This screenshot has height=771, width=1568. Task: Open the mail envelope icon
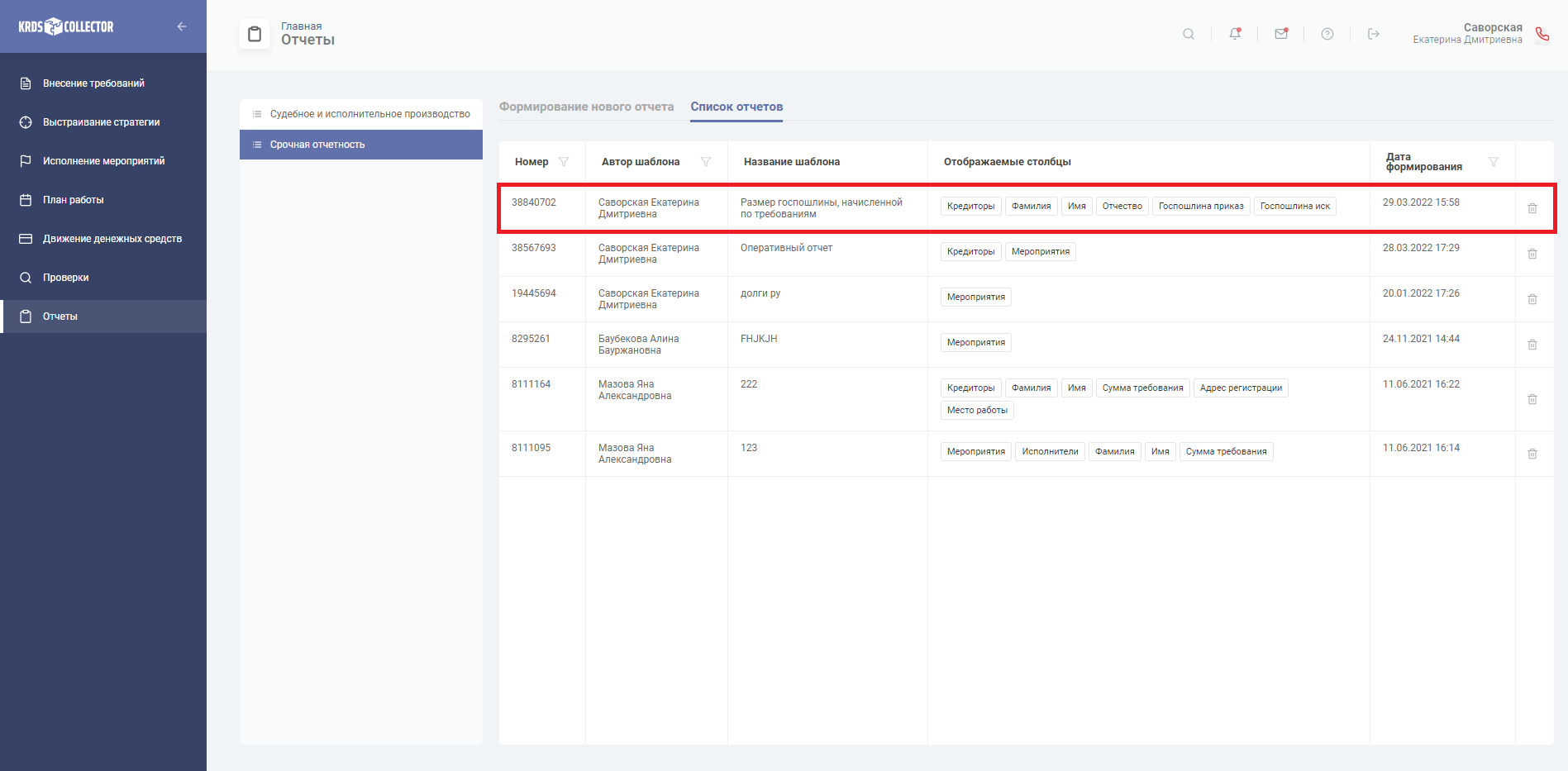tap(1281, 34)
